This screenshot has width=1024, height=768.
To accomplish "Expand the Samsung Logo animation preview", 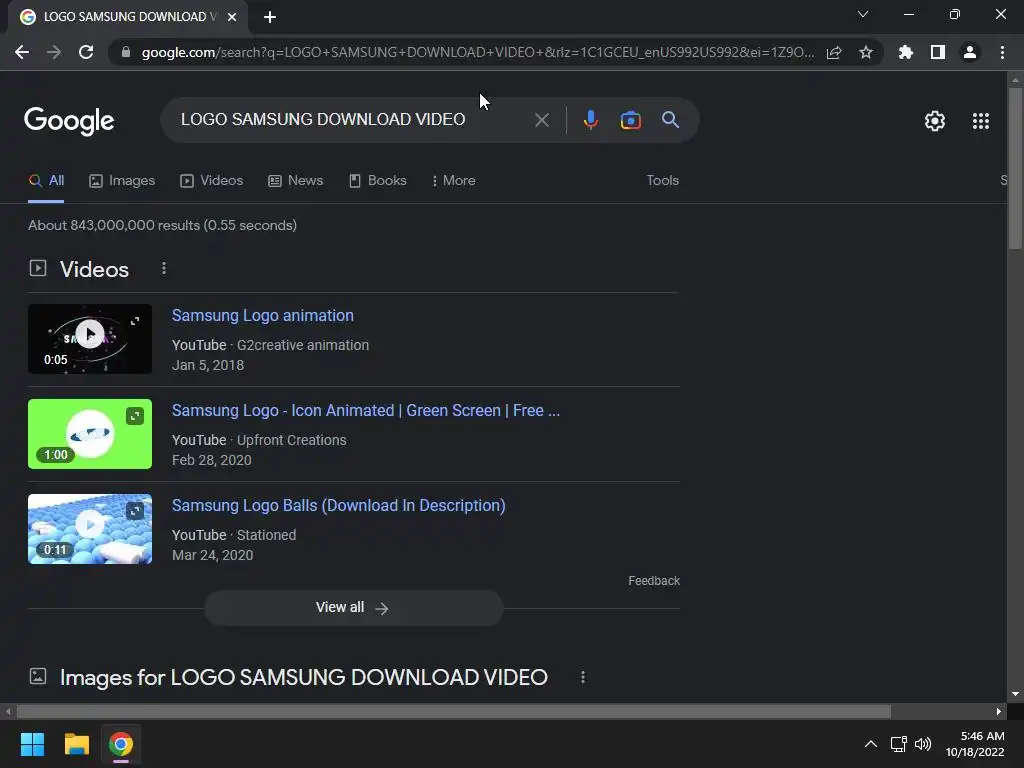I will click(x=135, y=321).
